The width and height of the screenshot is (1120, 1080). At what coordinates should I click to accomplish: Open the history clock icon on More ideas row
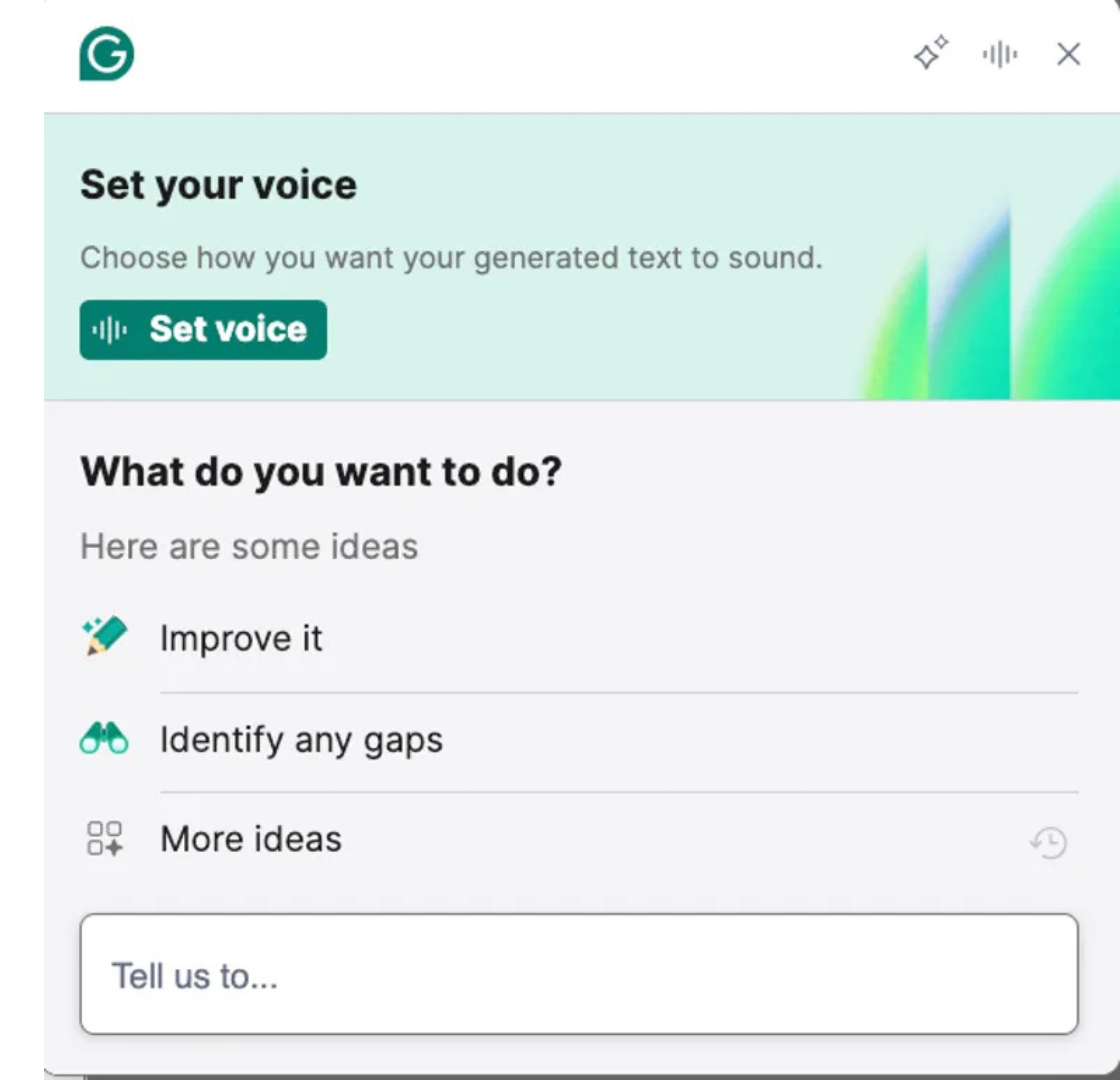1048,841
